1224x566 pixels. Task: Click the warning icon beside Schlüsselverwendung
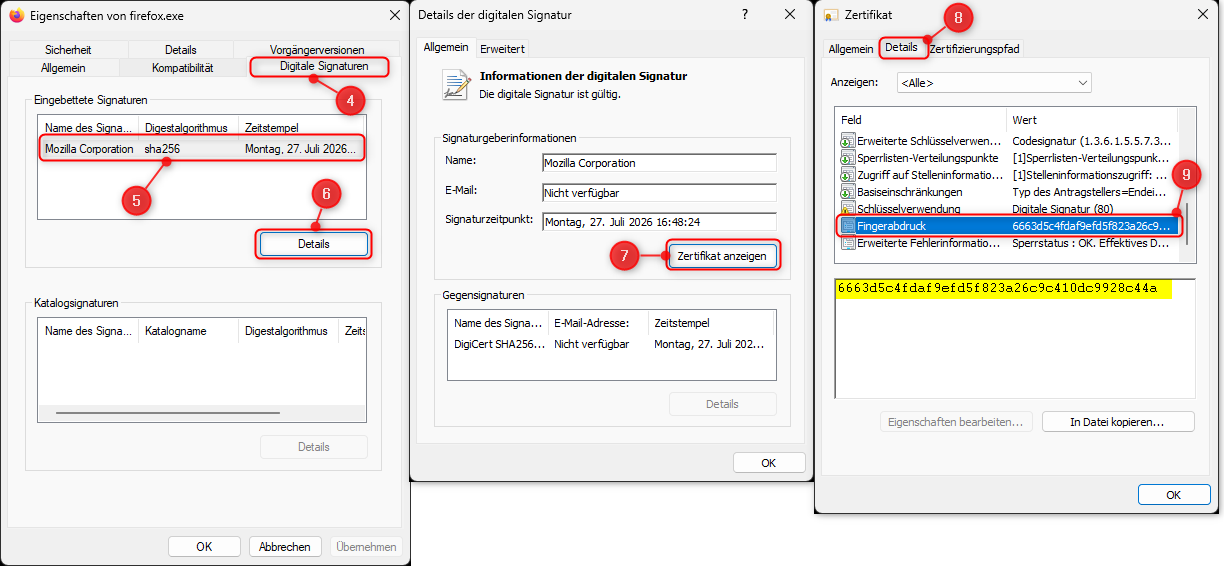click(848, 209)
